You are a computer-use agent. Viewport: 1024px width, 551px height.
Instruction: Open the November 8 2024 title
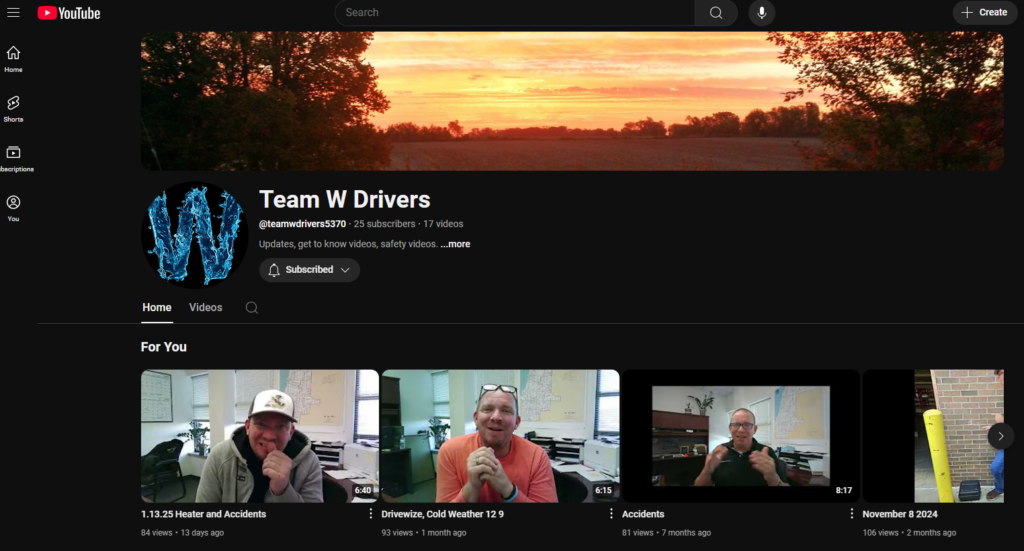(900, 514)
